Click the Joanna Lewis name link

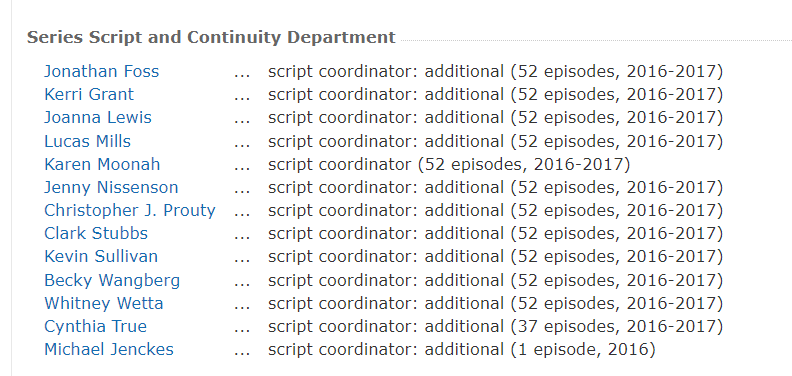pyautogui.click(x=98, y=117)
